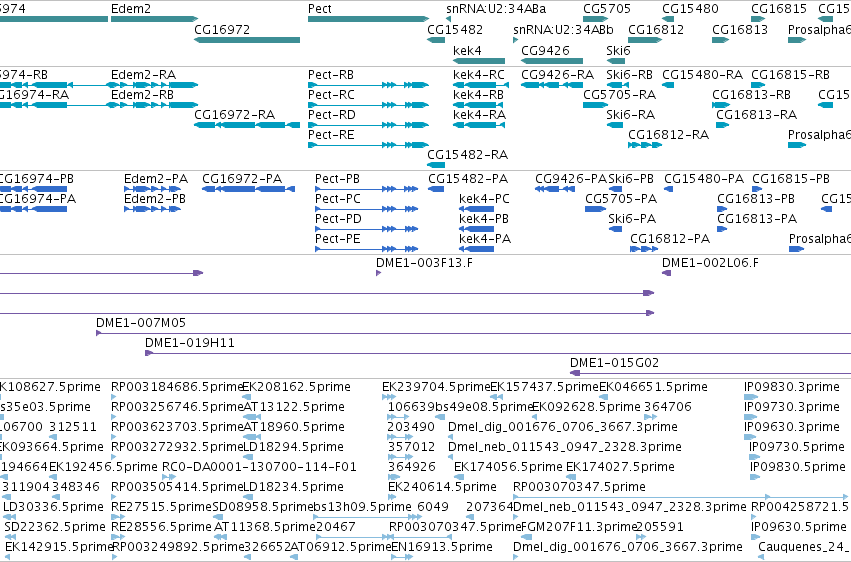The height and width of the screenshot is (562, 851).
Task: Open the Edem2-RA transcript
Action: click(154, 85)
